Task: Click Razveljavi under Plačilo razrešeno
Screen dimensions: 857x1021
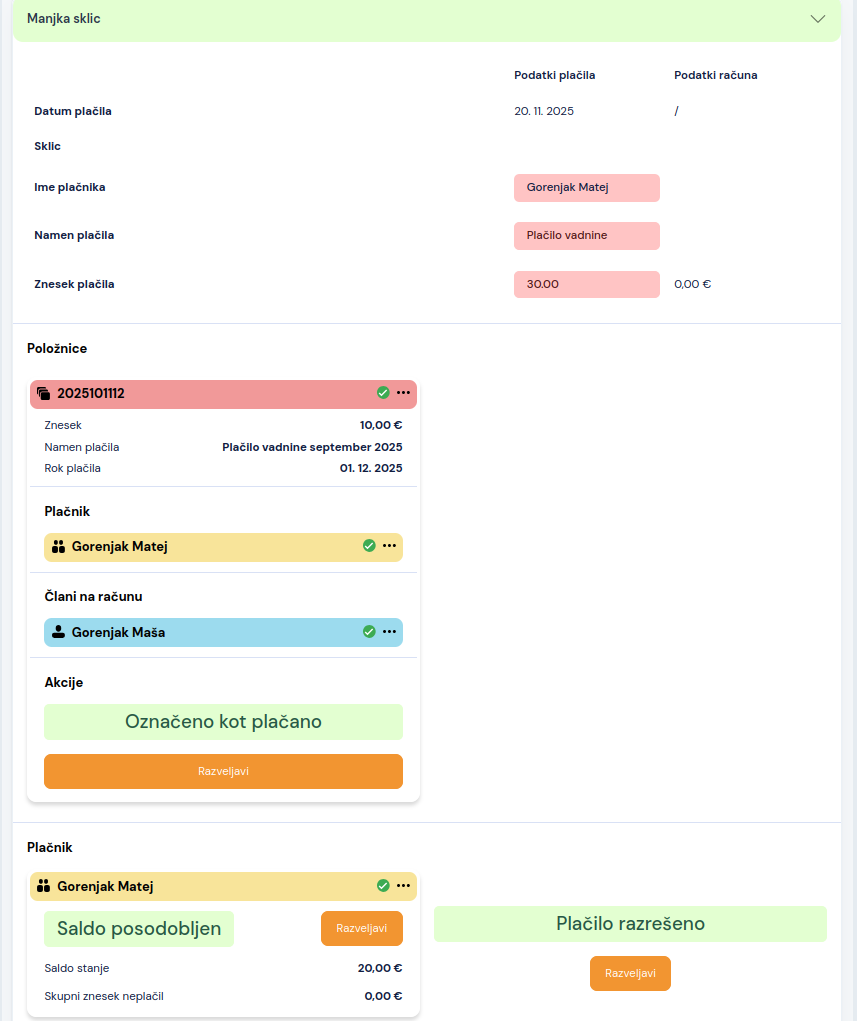Action: 630,973
